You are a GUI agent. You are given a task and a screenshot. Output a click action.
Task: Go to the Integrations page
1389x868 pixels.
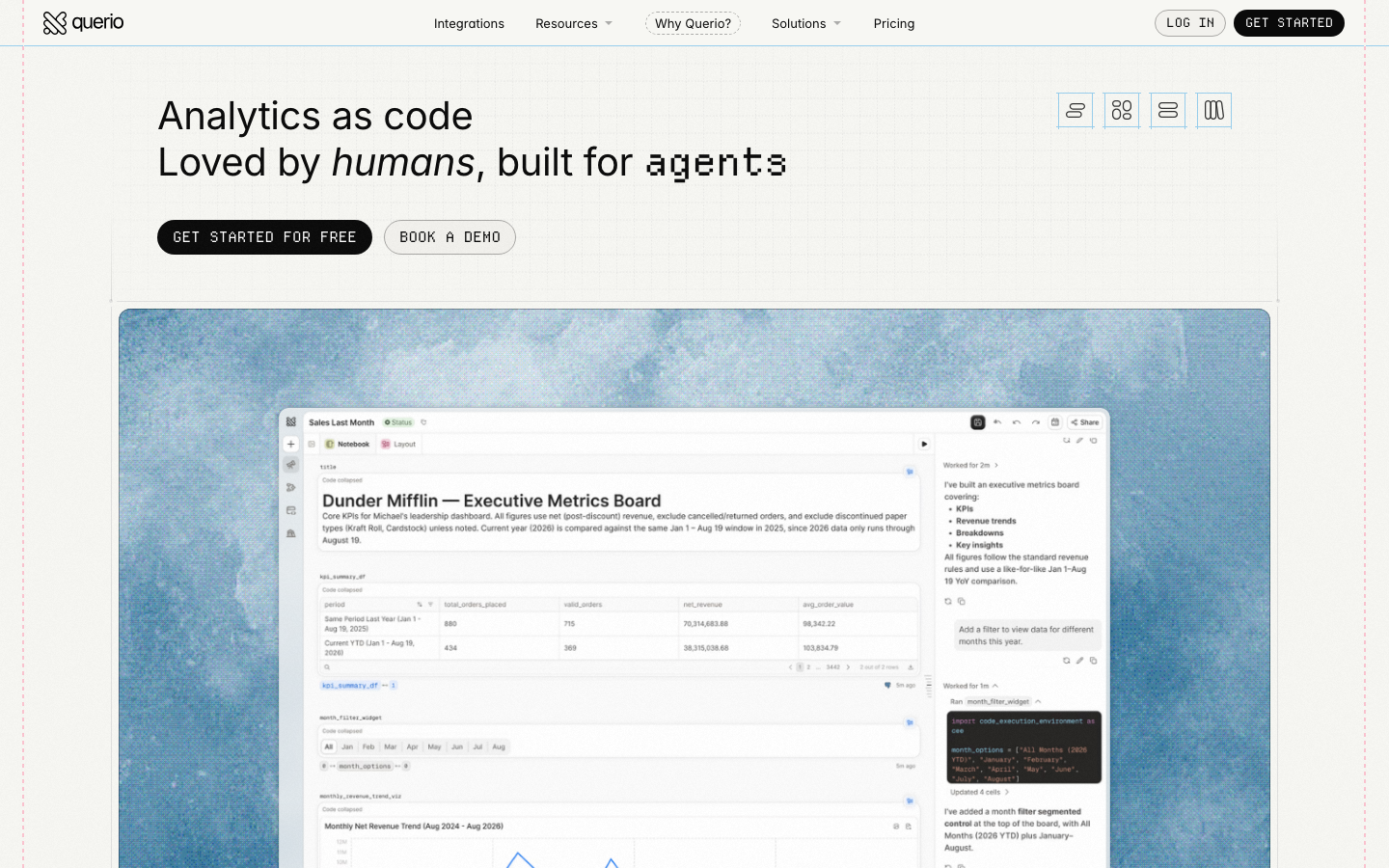[x=469, y=23]
